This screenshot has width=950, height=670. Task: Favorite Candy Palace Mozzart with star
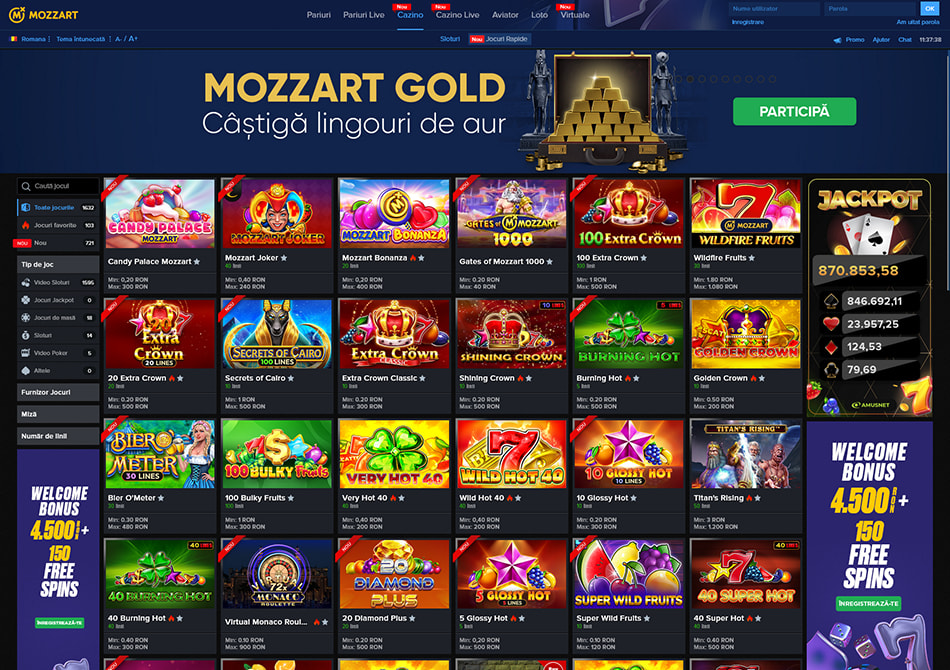pyautogui.click(x=196, y=262)
